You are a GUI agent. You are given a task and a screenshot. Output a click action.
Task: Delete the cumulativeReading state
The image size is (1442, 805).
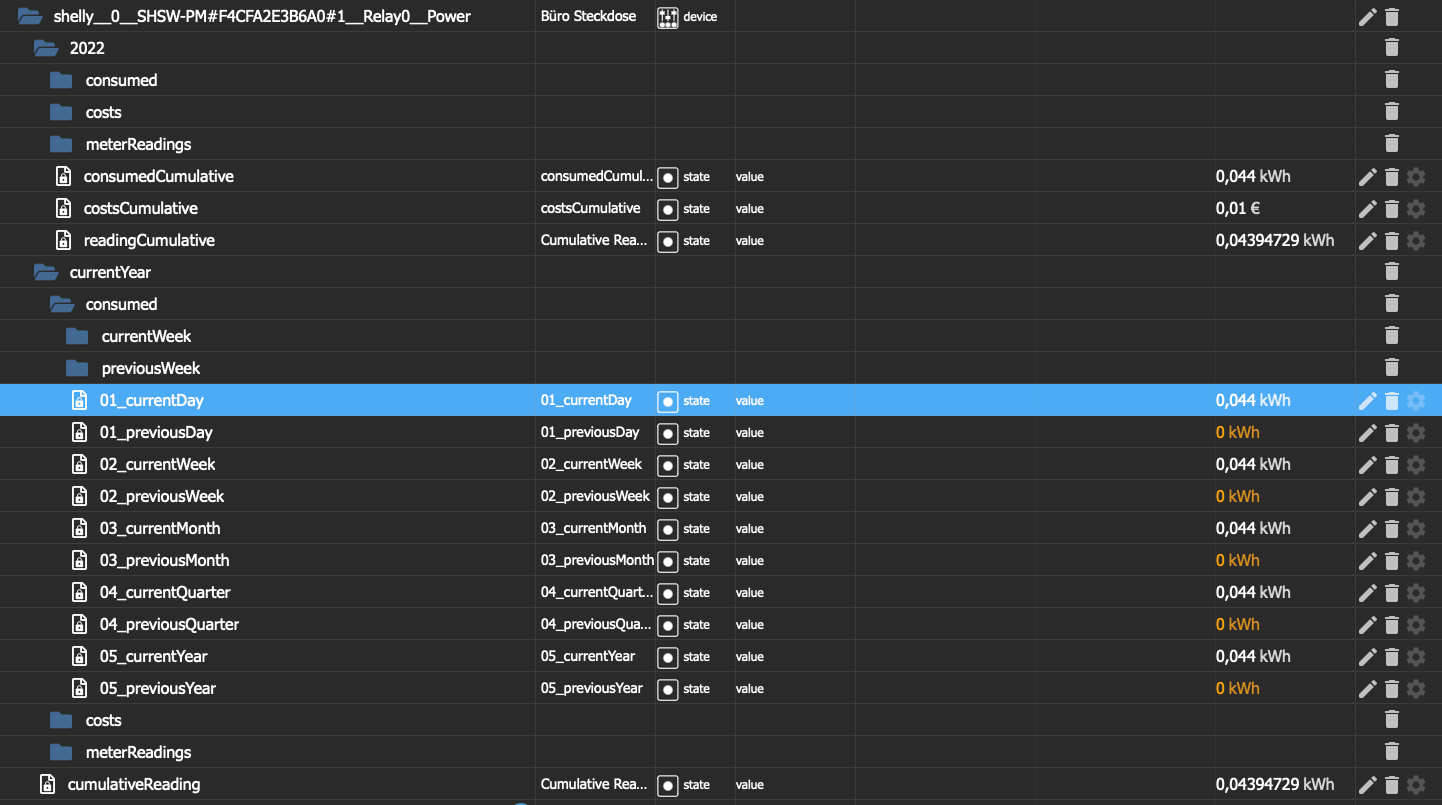[x=1391, y=785]
